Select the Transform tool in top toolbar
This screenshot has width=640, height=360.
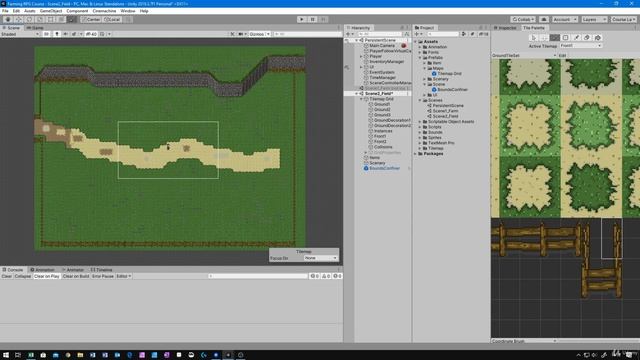point(61,19)
